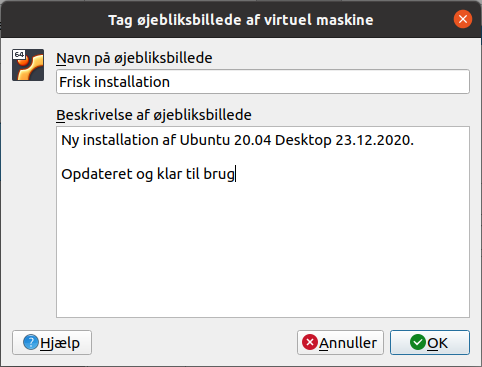
Task: Select the 'Navn på øjebliksbillede' label
Action: [x=134, y=58]
